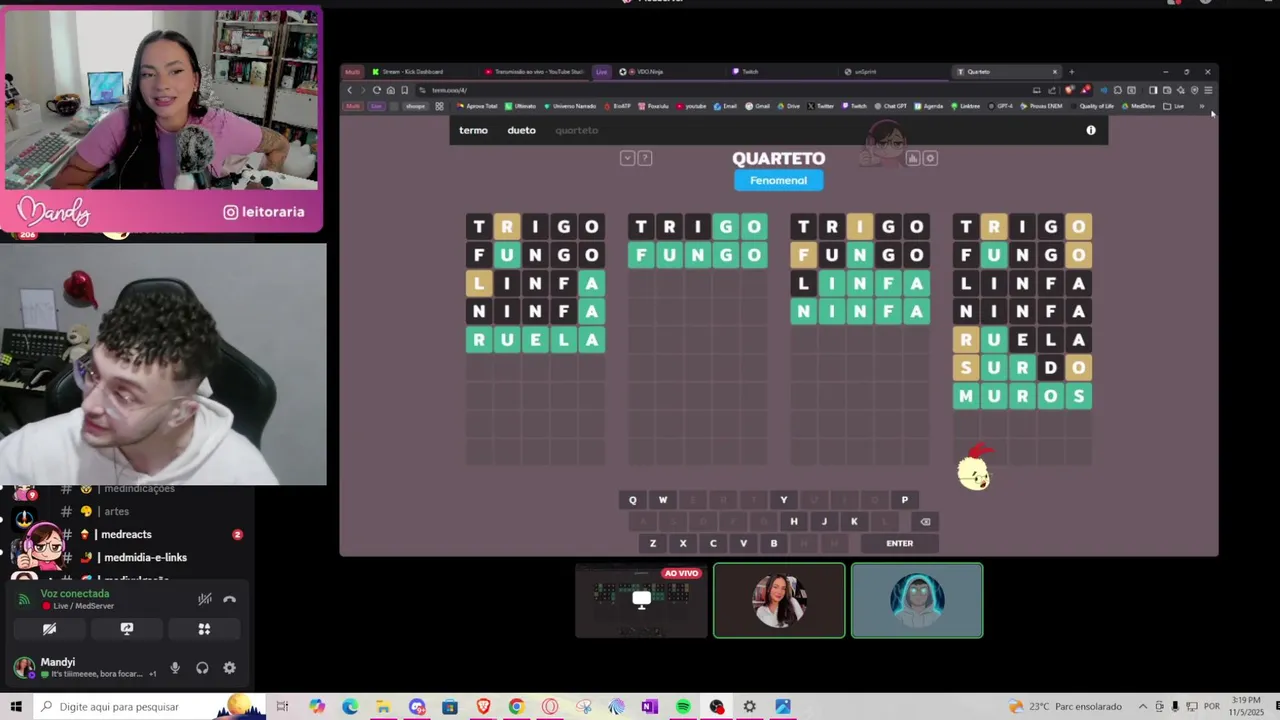Open the Linktree bookmark

click(966, 106)
